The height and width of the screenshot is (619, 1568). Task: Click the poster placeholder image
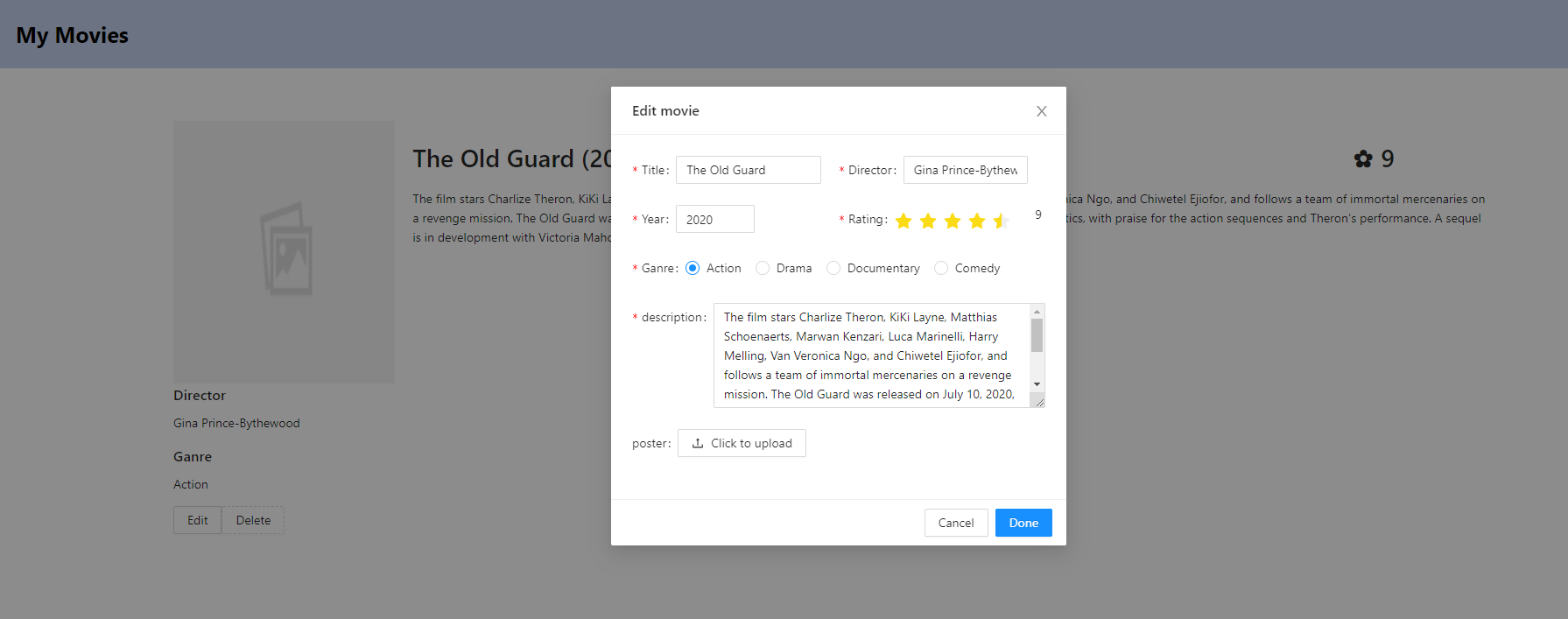click(x=285, y=251)
